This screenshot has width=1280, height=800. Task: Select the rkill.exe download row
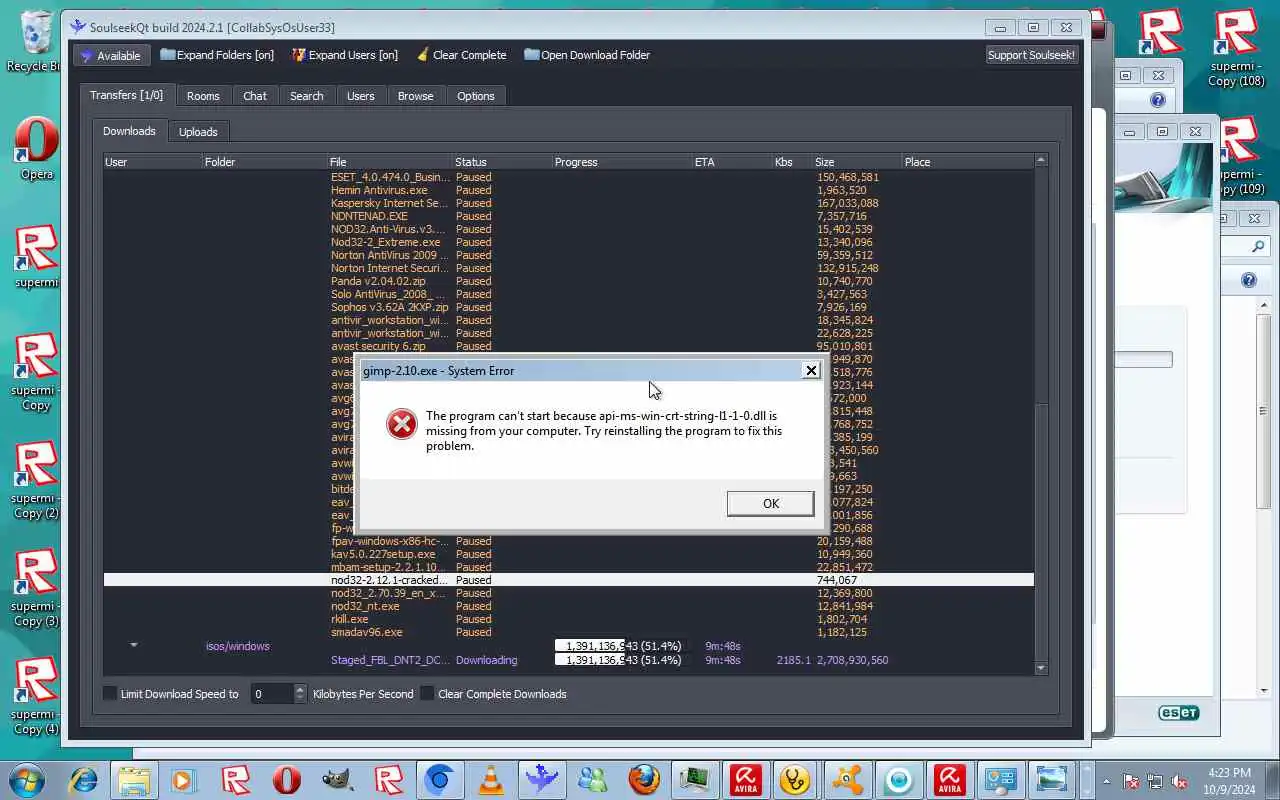(x=568, y=619)
